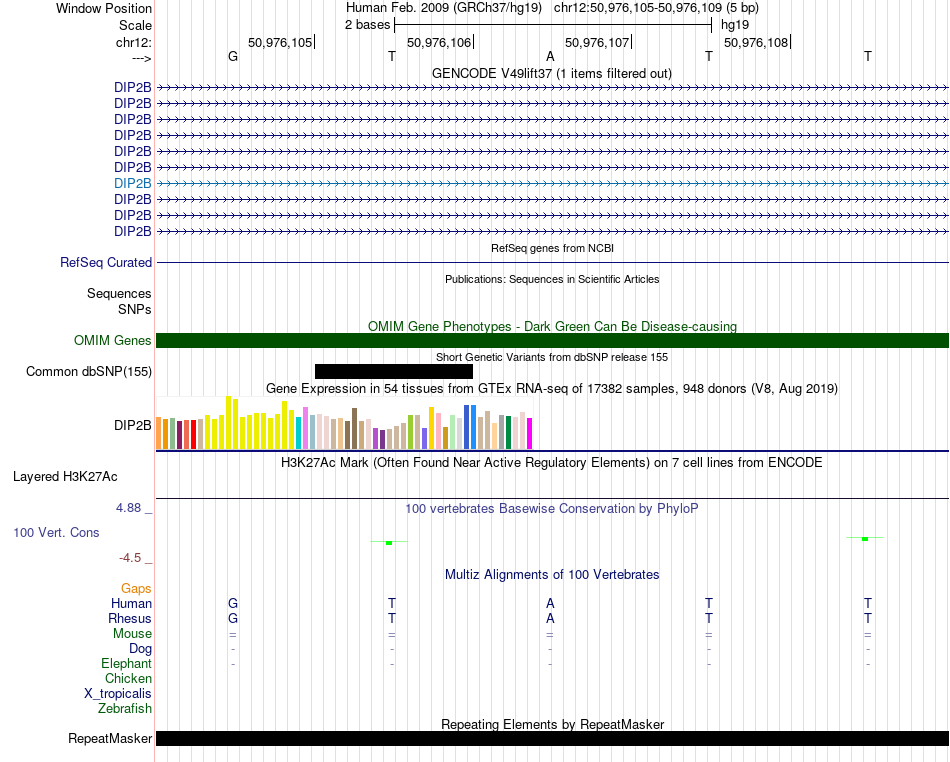This screenshot has height=762, width=950.
Task: Click the '2 bases' scale bar text
Action: click(x=367, y=25)
